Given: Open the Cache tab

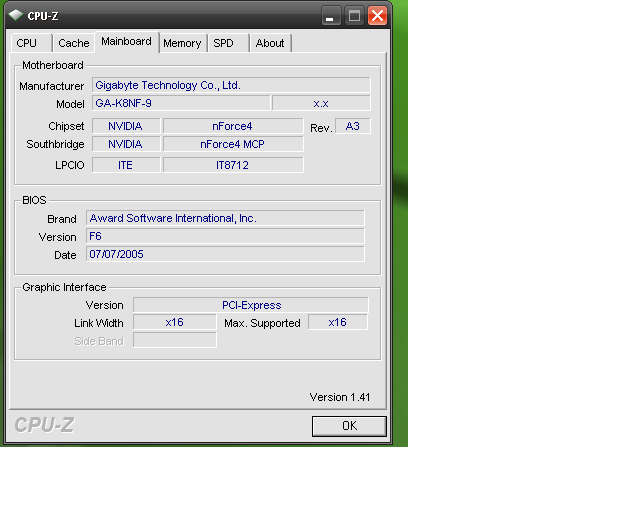Looking at the screenshot, I should tap(73, 43).
